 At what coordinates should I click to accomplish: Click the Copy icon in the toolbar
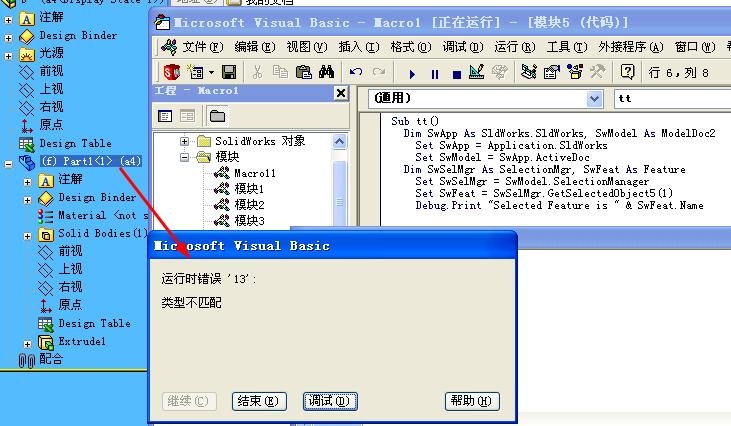(280, 72)
